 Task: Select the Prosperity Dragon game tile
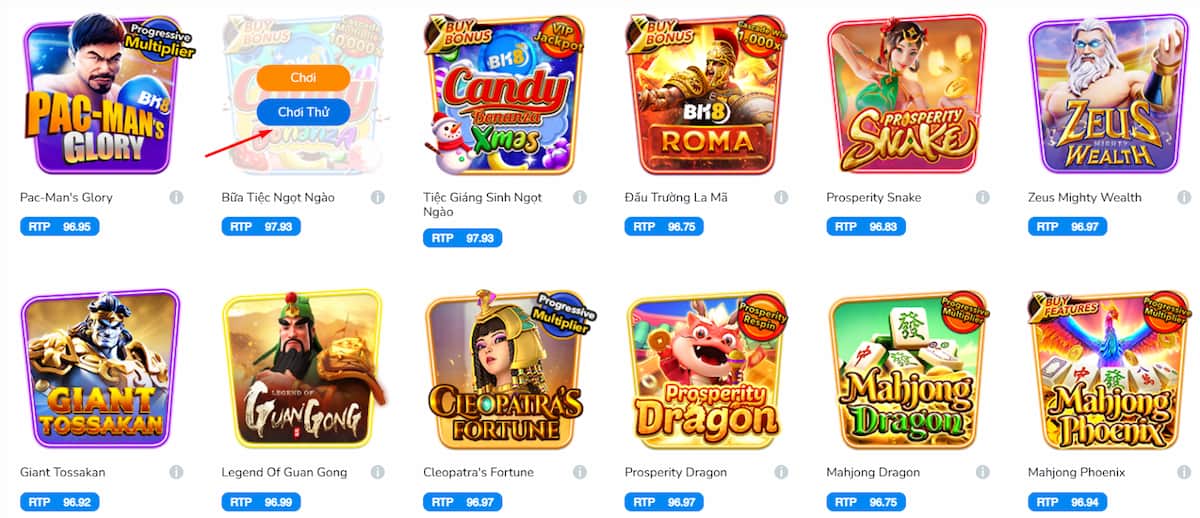(706, 370)
